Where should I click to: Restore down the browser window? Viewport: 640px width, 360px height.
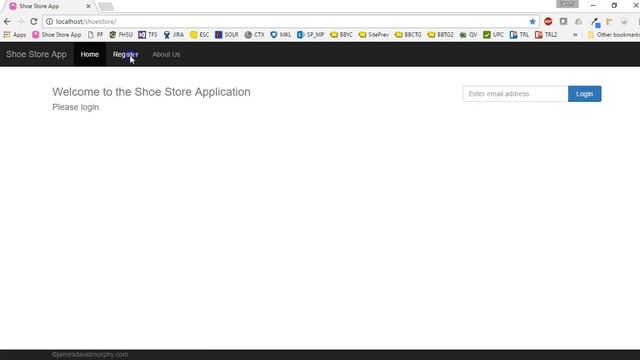[614, 5]
